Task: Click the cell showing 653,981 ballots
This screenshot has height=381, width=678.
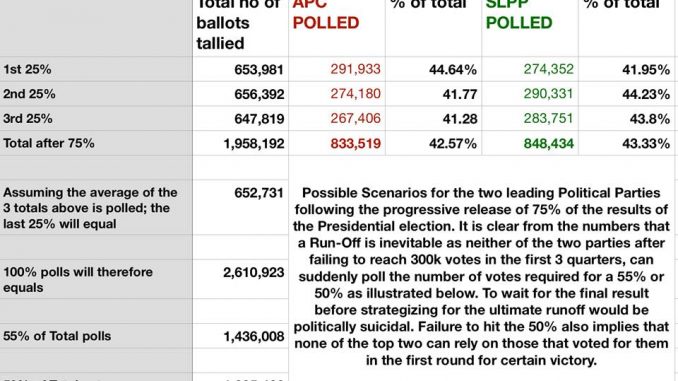Action: pyautogui.click(x=240, y=69)
